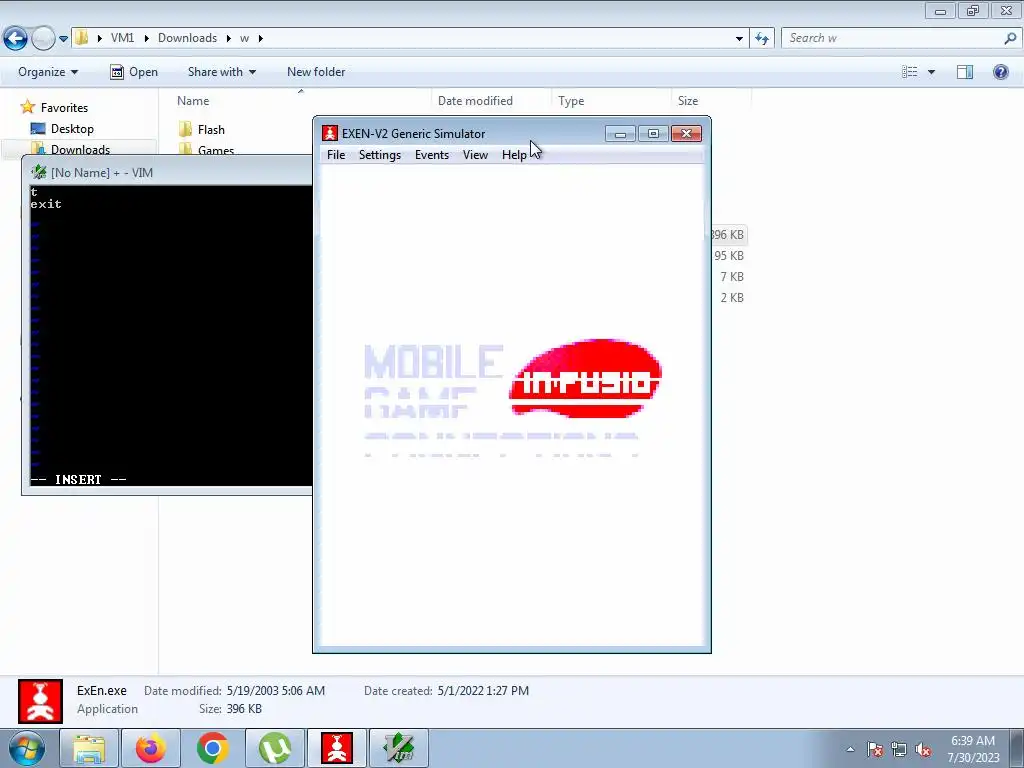Switch to the VIM taskbar button
The height and width of the screenshot is (768, 1024).
(x=399, y=748)
